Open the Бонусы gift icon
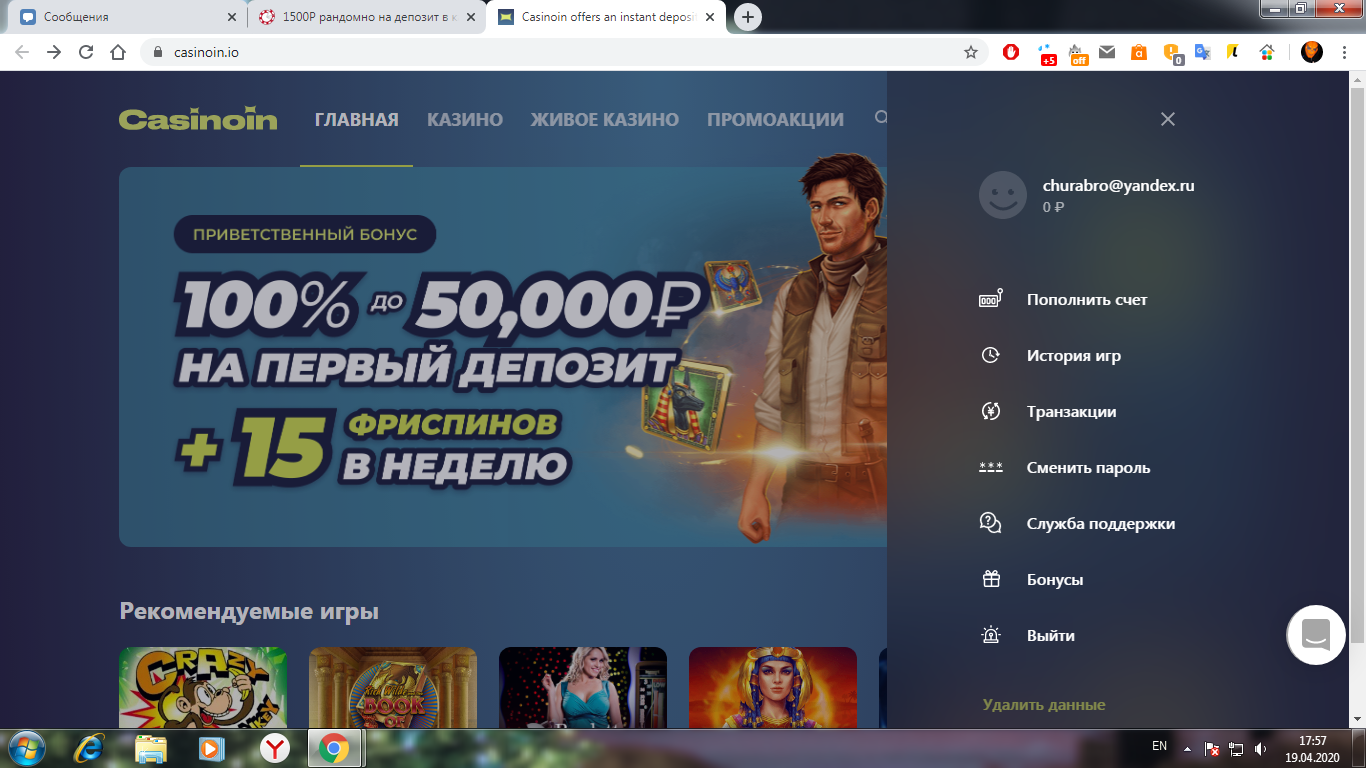The image size is (1366, 768). (x=991, y=578)
